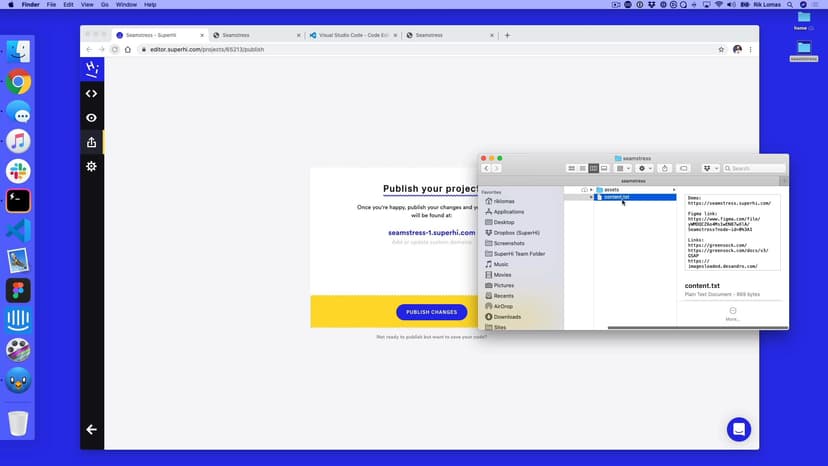Open the chat support bubble button

coord(739,429)
